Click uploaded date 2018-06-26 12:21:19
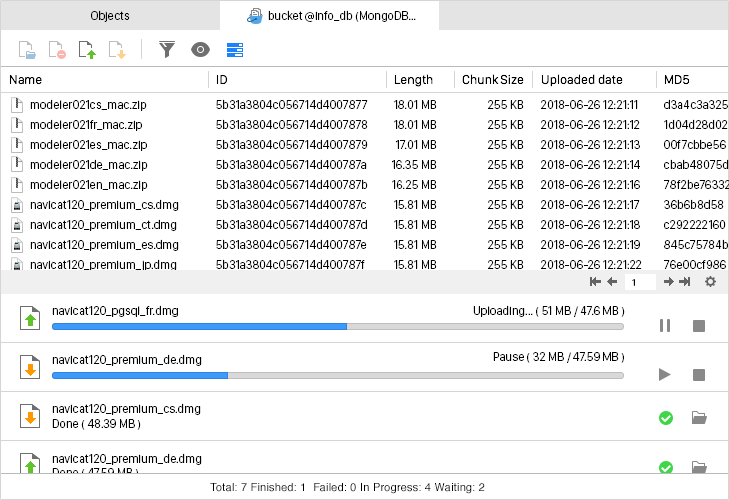 [x=590, y=245]
